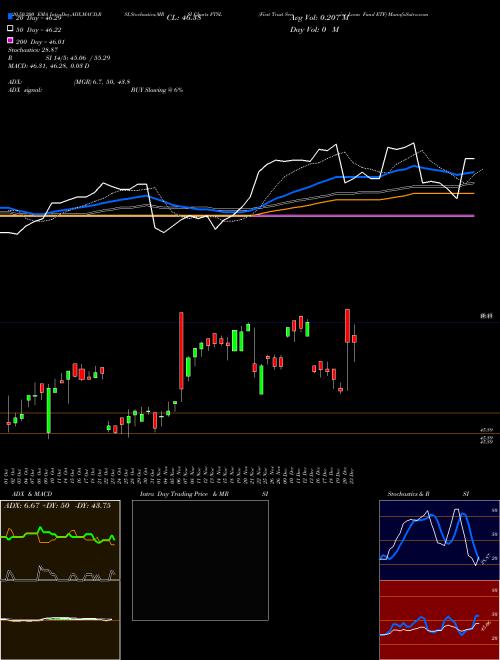Click the 'ADX & MACD' panel title

32,494
